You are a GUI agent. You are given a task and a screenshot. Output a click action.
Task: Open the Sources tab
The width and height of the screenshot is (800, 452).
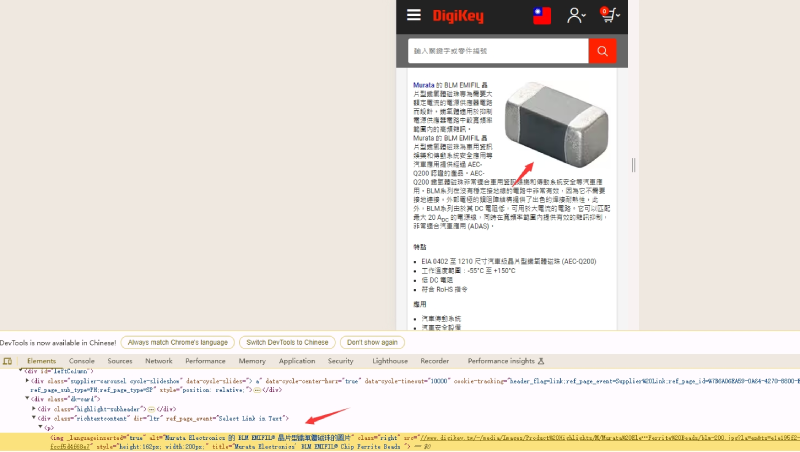click(x=120, y=361)
